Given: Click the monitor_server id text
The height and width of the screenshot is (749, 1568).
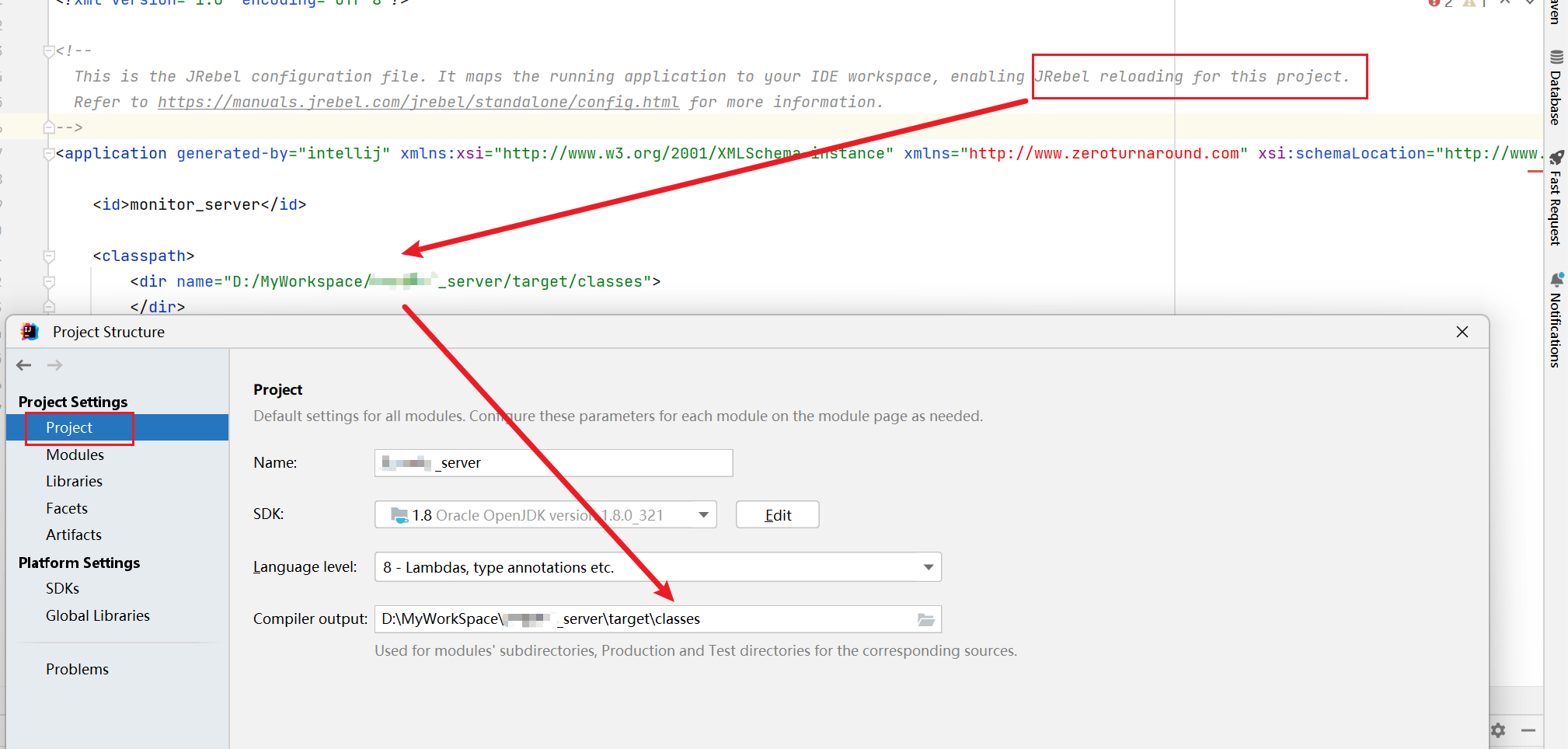Looking at the screenshot, I should tap(195, 205).
